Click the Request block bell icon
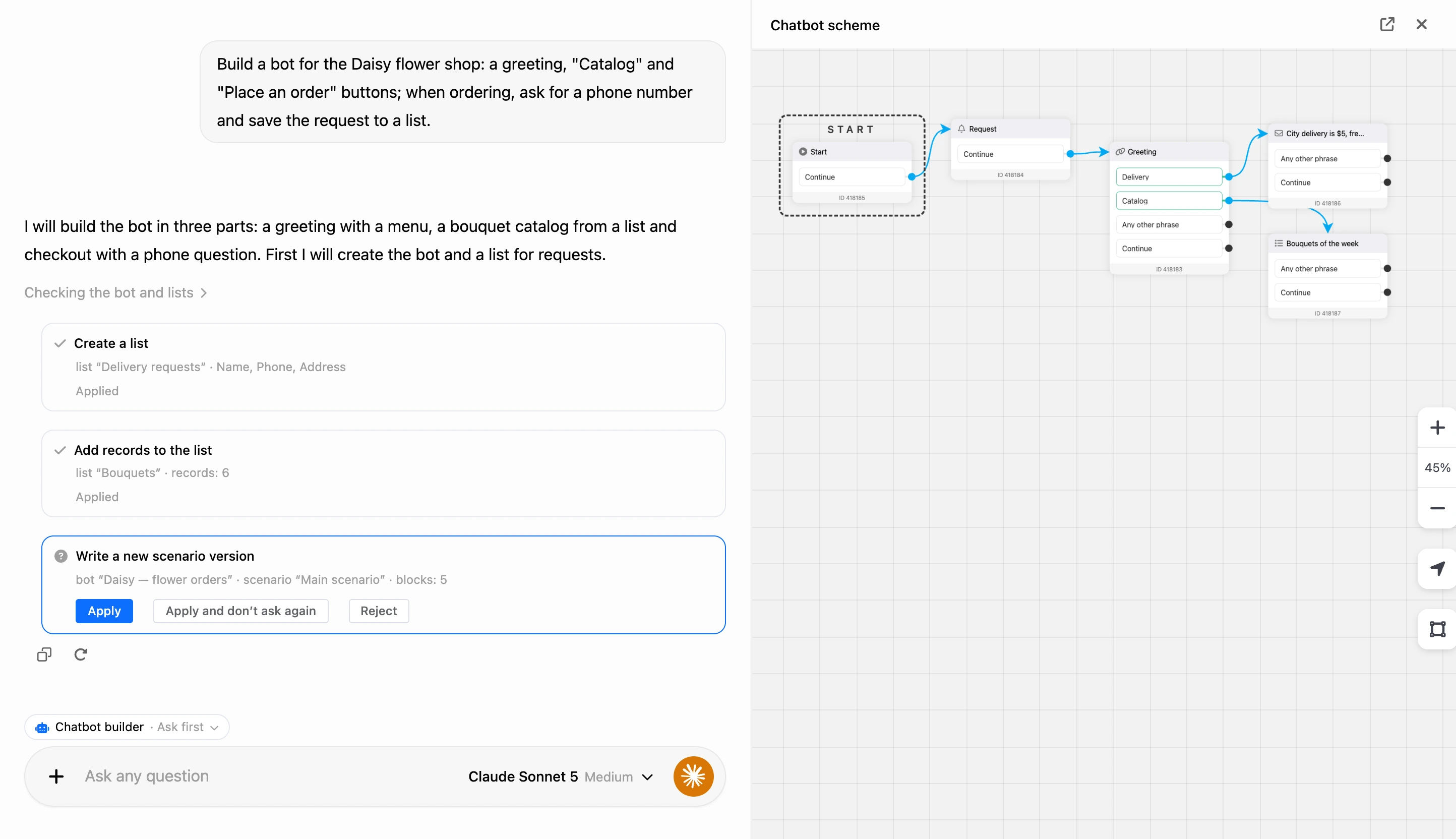 click(x=961, y=129)
